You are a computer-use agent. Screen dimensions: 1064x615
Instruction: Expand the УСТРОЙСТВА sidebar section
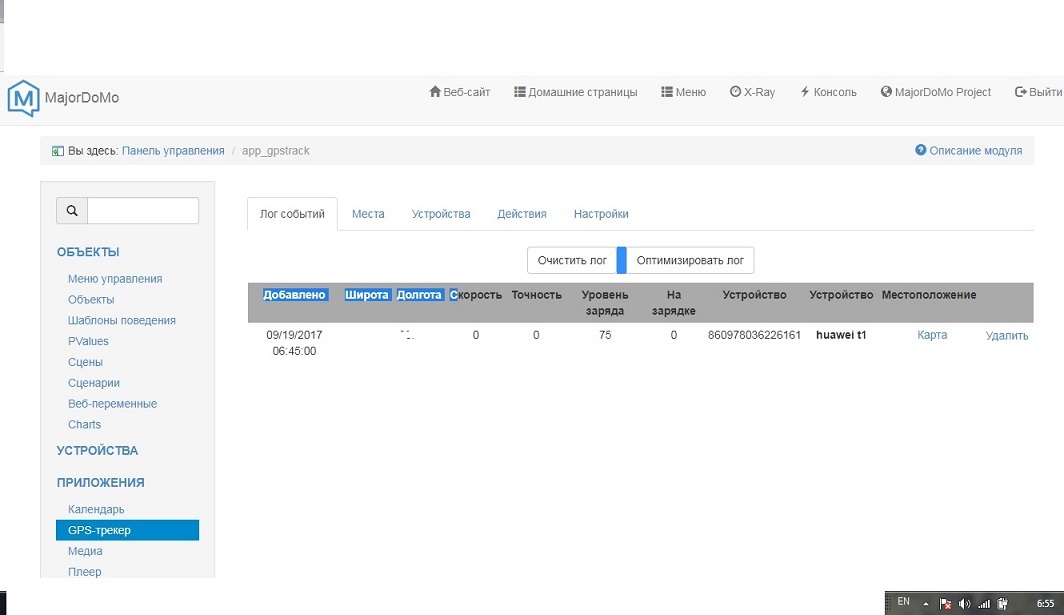[97, 450]
